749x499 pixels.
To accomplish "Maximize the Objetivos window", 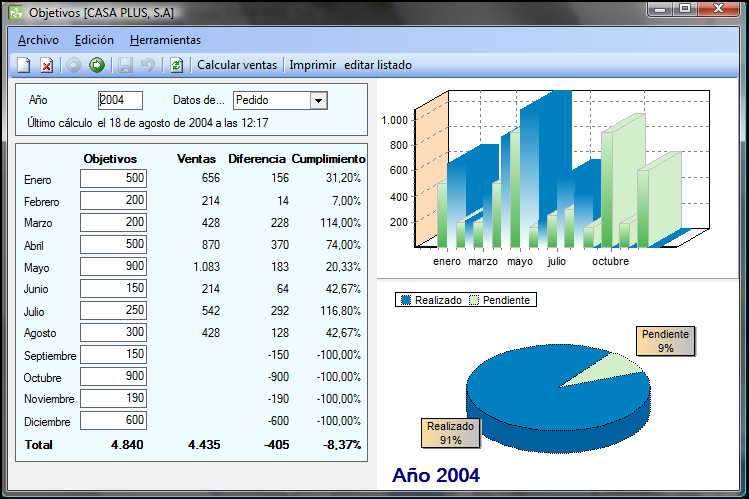I will click(685, 9).
